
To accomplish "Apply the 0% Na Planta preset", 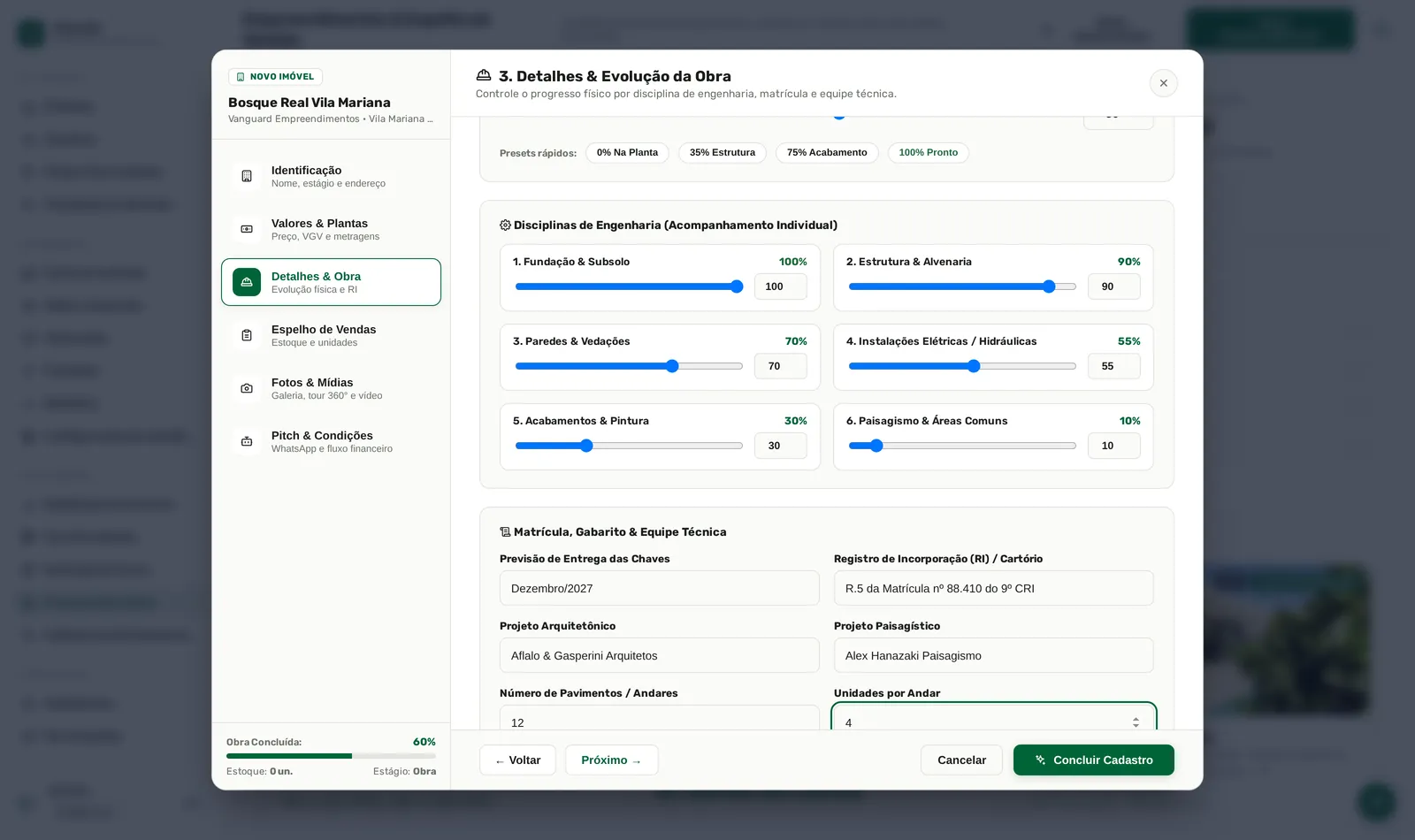I will (627, 153).
